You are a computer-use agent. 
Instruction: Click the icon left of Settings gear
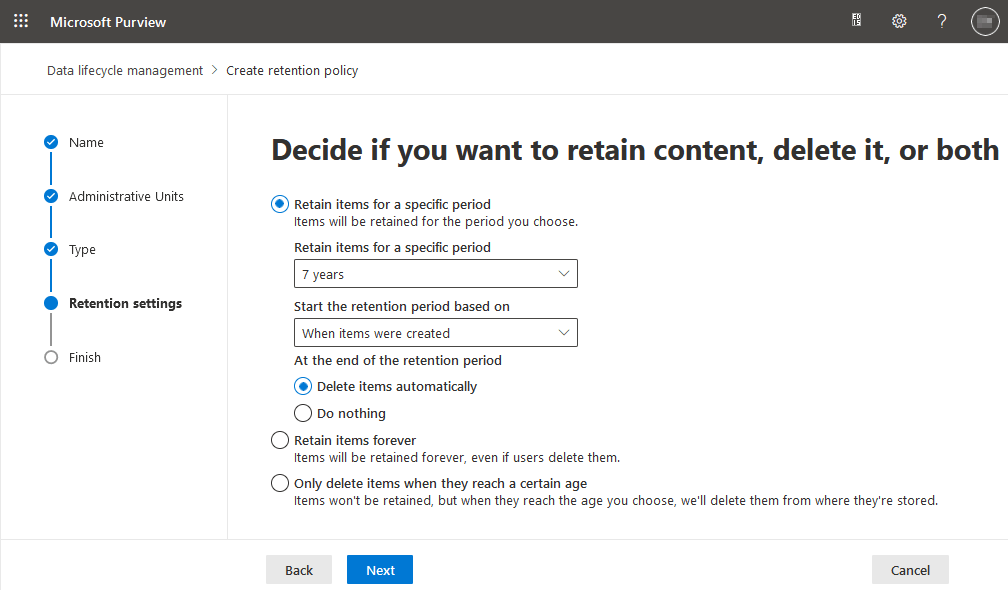click(856, 21)
